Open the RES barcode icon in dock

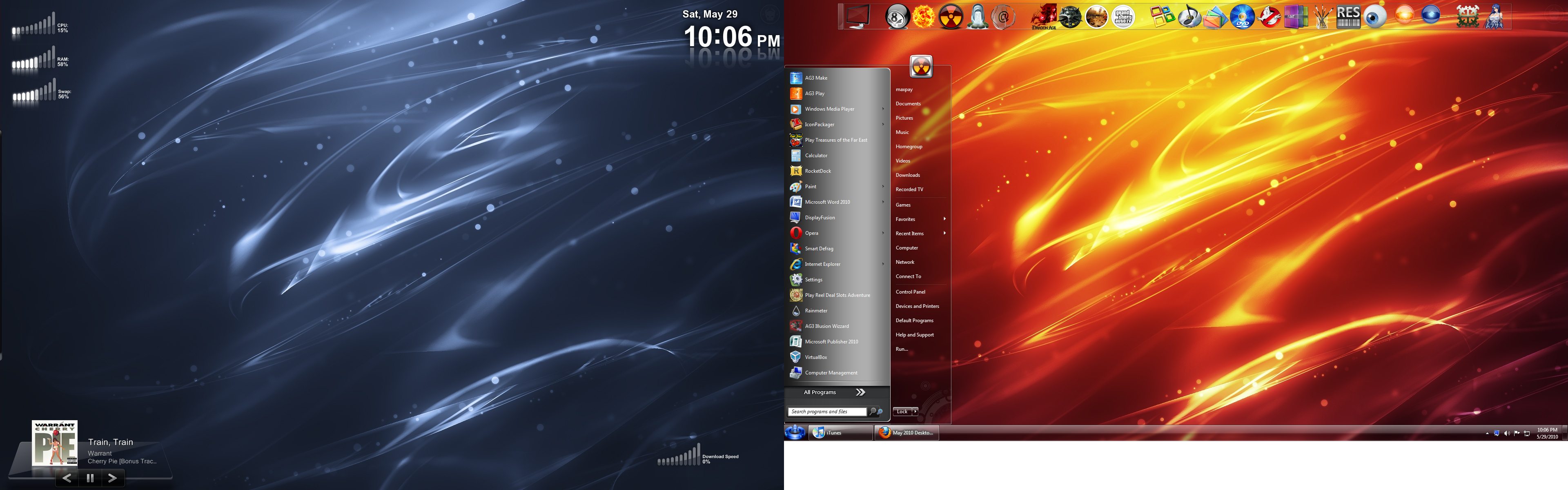1348,16
